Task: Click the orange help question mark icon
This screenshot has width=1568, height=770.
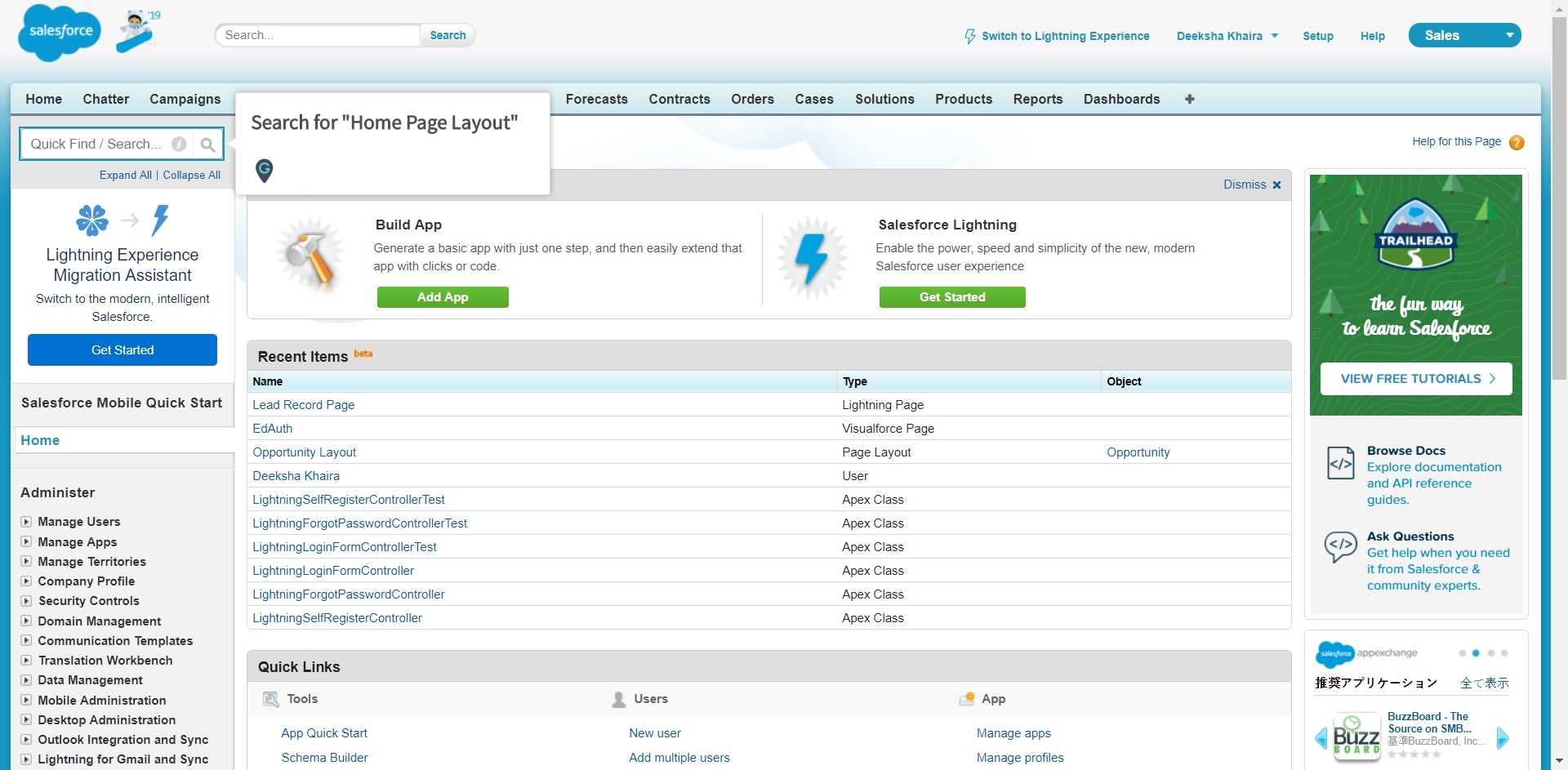Action: click(x=1517, y=142)
